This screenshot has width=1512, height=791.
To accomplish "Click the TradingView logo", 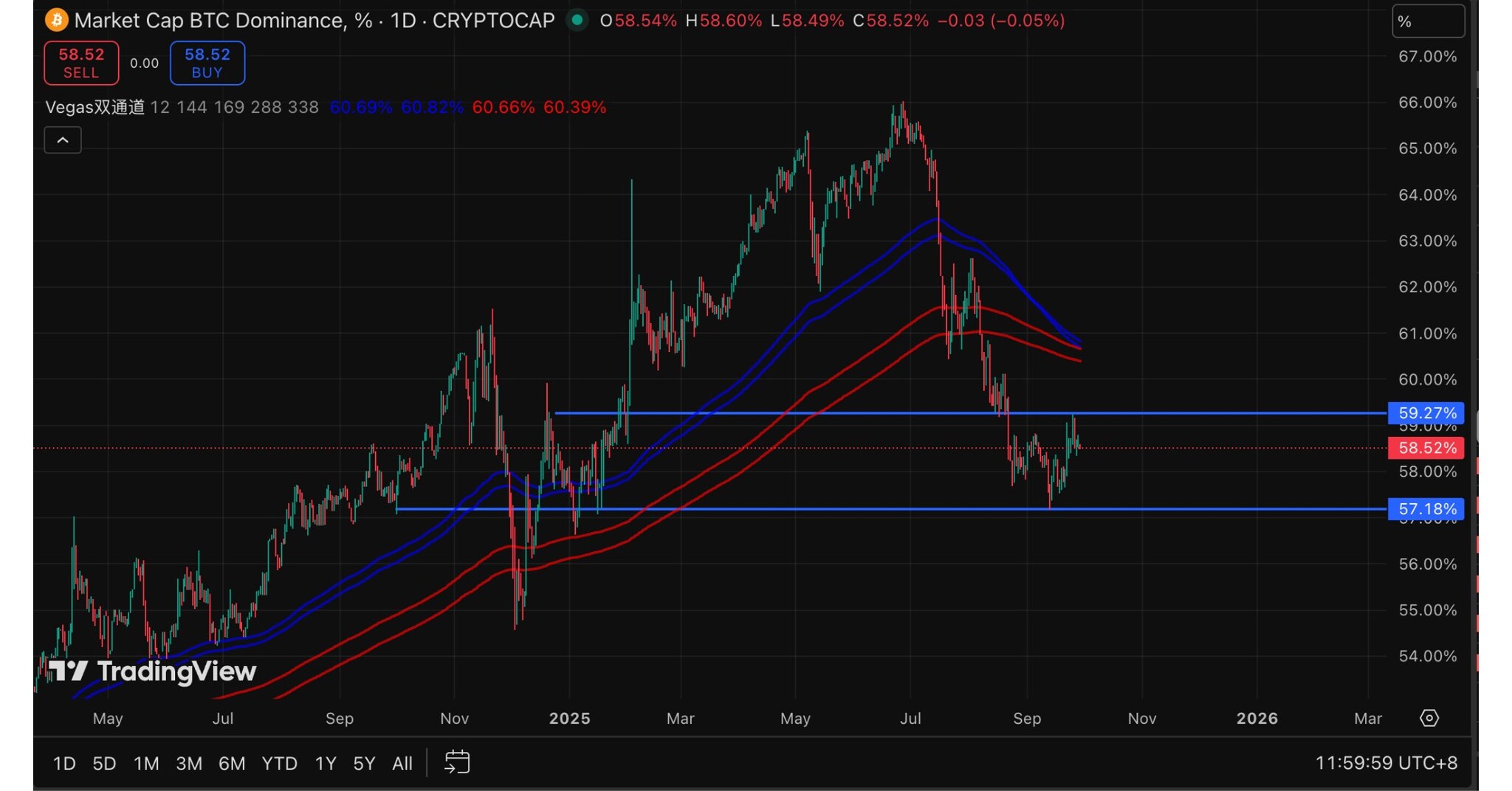I will (x=152, y=671).
